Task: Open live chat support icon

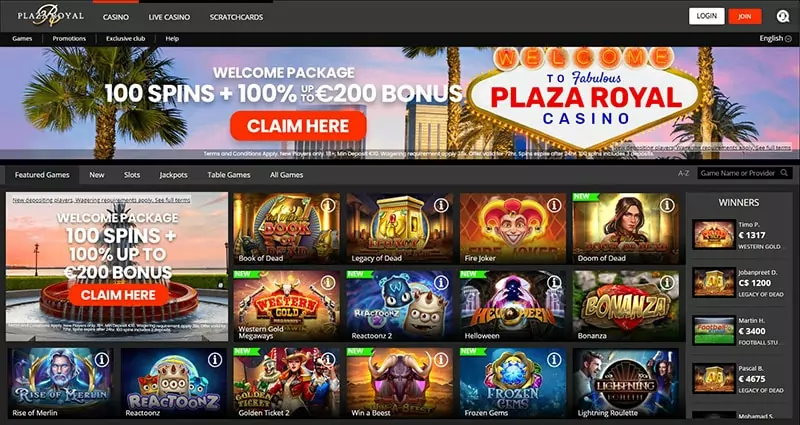Action: tap(783, 16)
